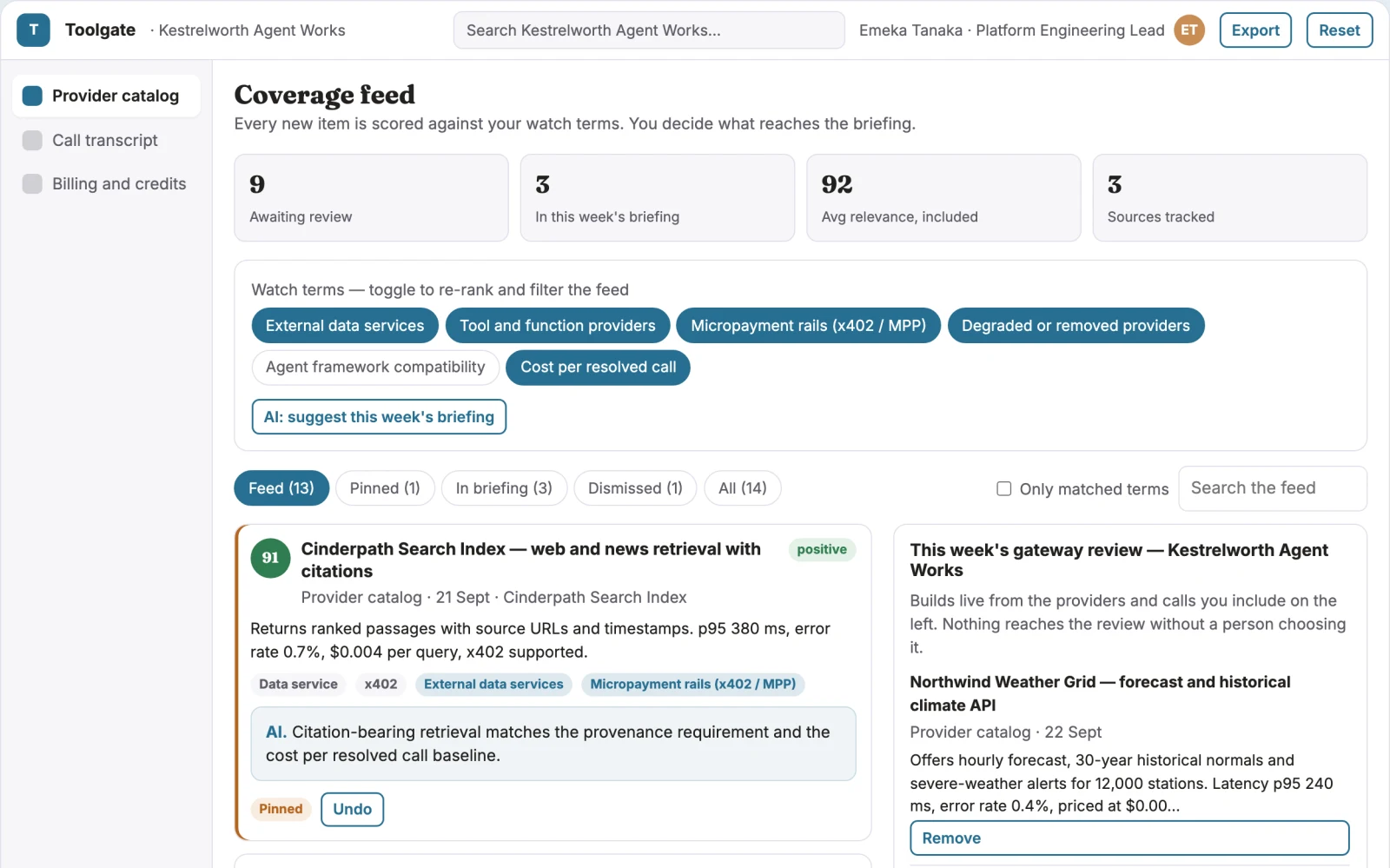Select the Feed (13) tab
This screenshot has height=868, width=1390.
coord(281,488)
